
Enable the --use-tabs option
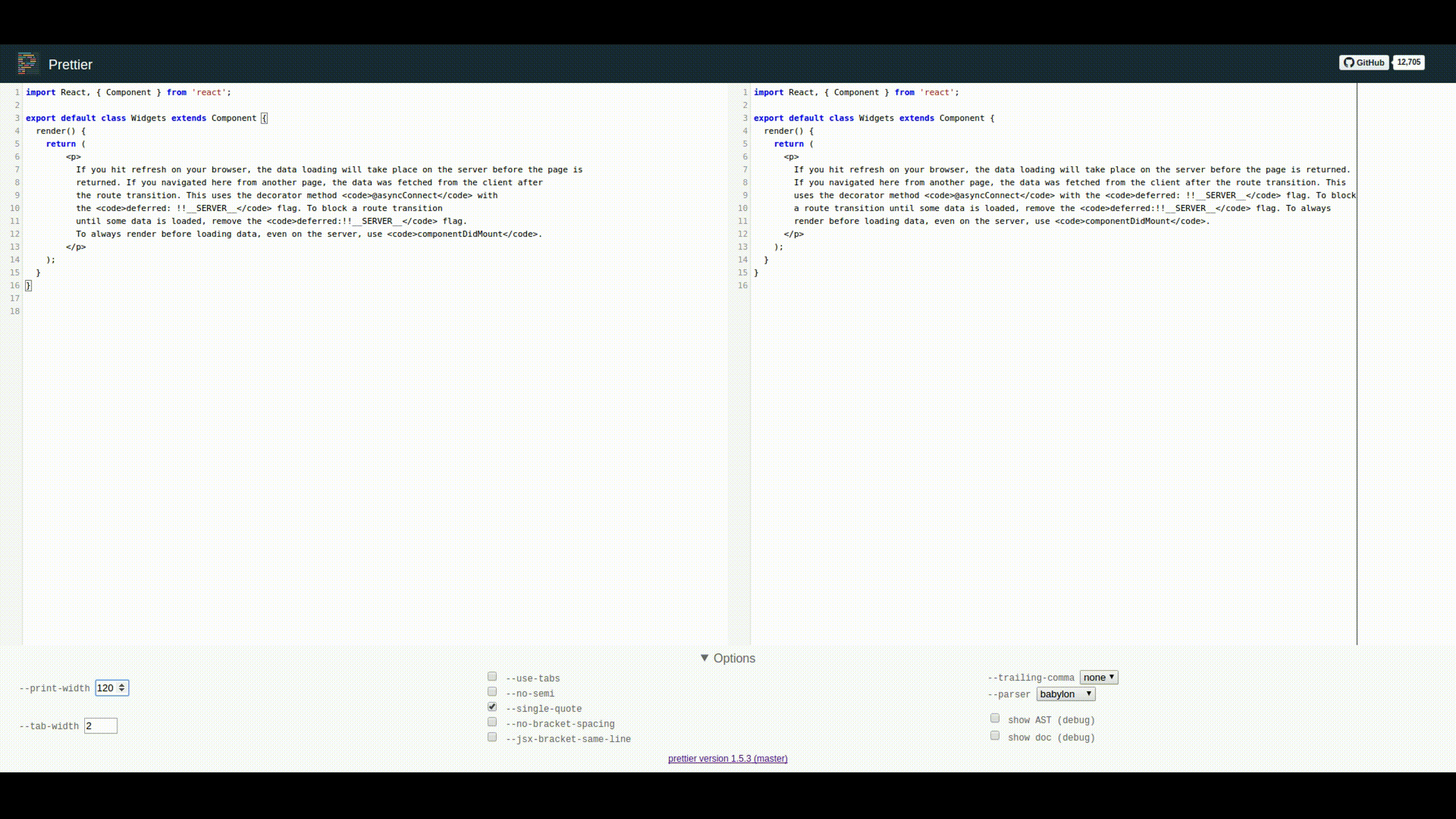(x=491, y=676)
